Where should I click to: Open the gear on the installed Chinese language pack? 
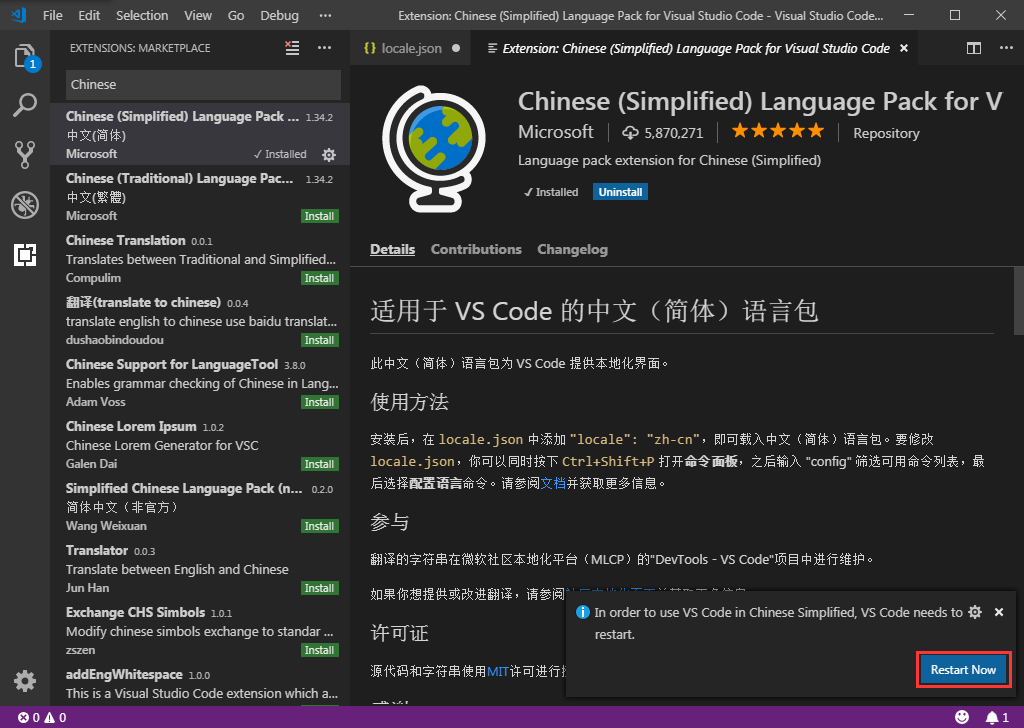[328, 155]
